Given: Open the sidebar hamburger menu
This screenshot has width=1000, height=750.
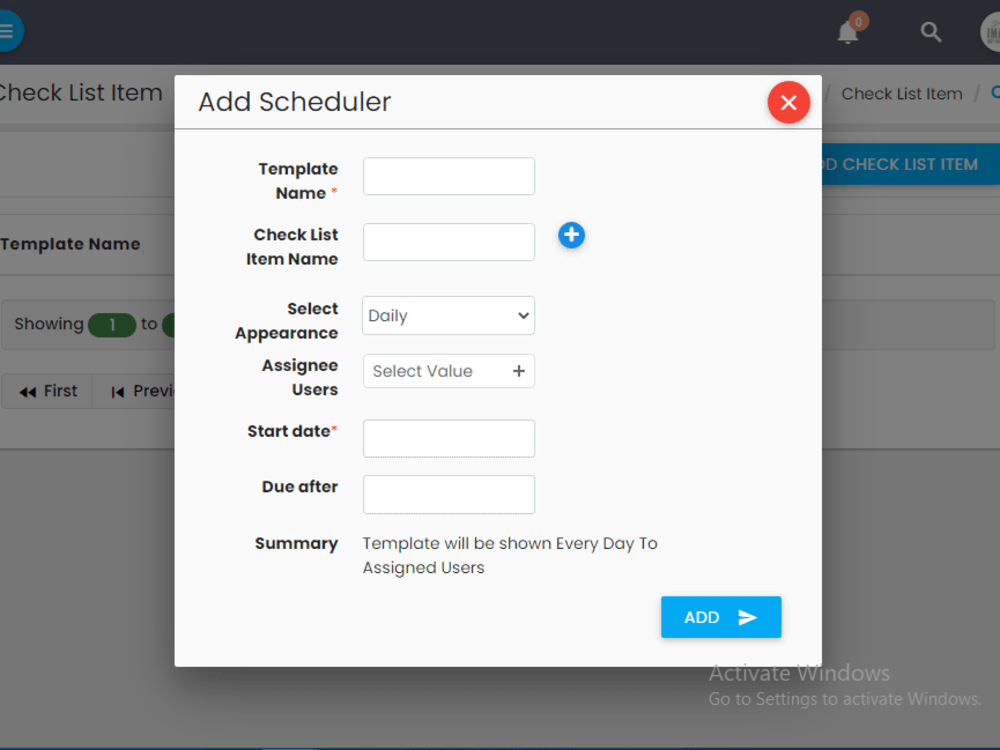Looking at the screenshot, I should tap(8, 31).
